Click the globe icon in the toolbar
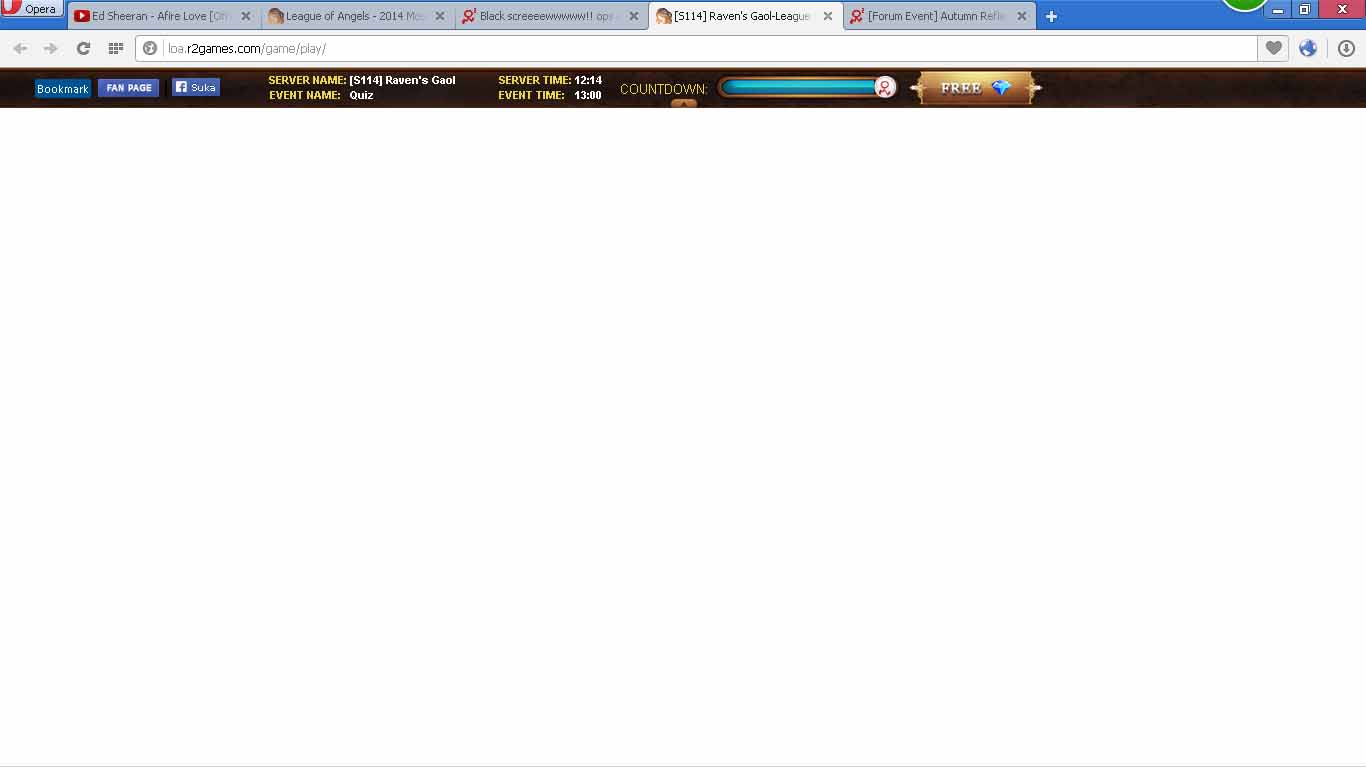 (x=1308, y=48)
